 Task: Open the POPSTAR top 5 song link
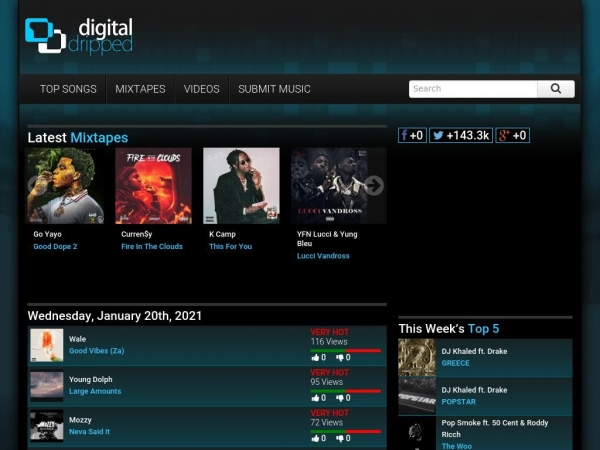click(459, 402)
